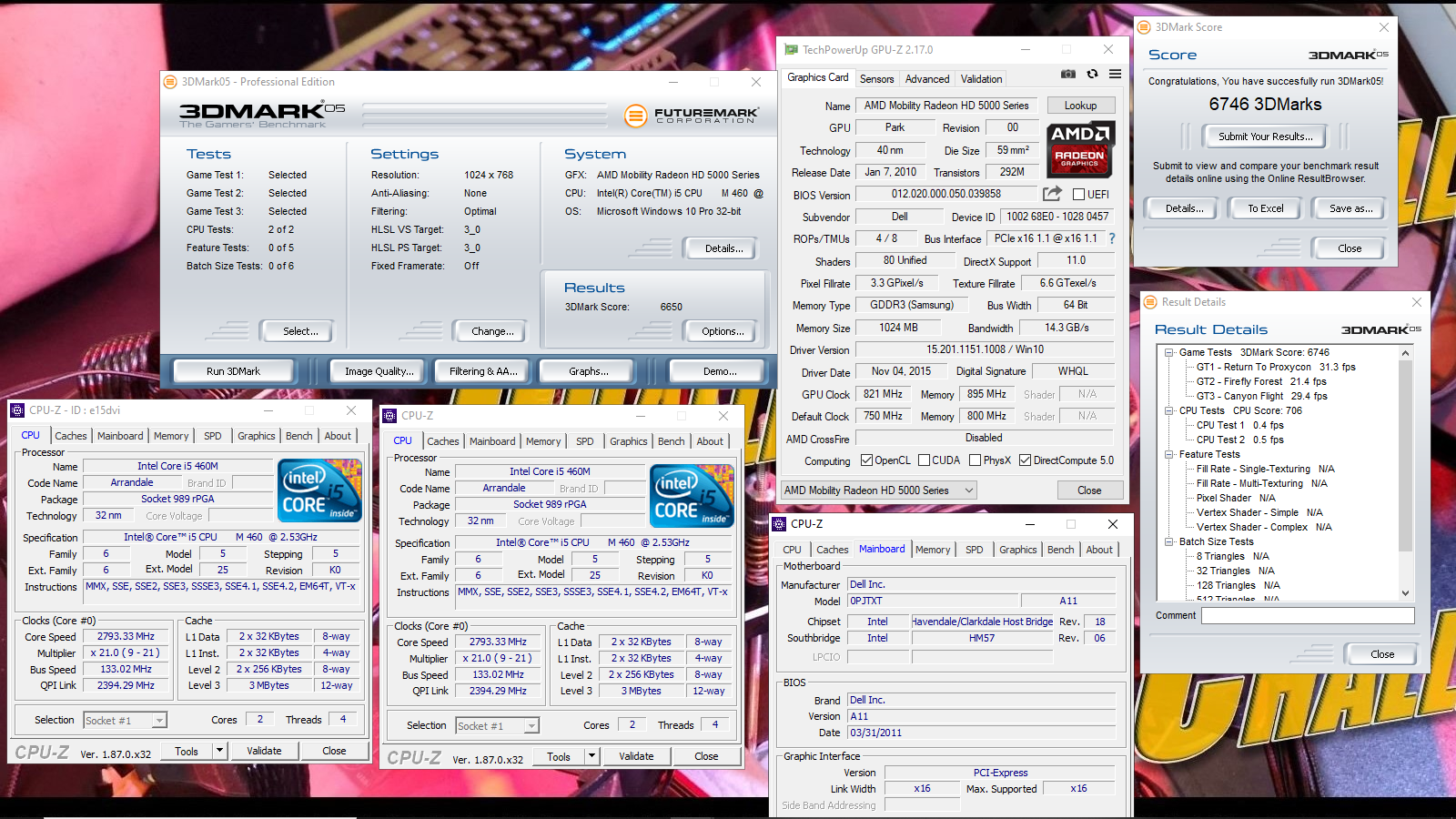Open SPD tab in Mainboard CPU-Z window
Screen dimensions: 1456x819
[974, 550]
